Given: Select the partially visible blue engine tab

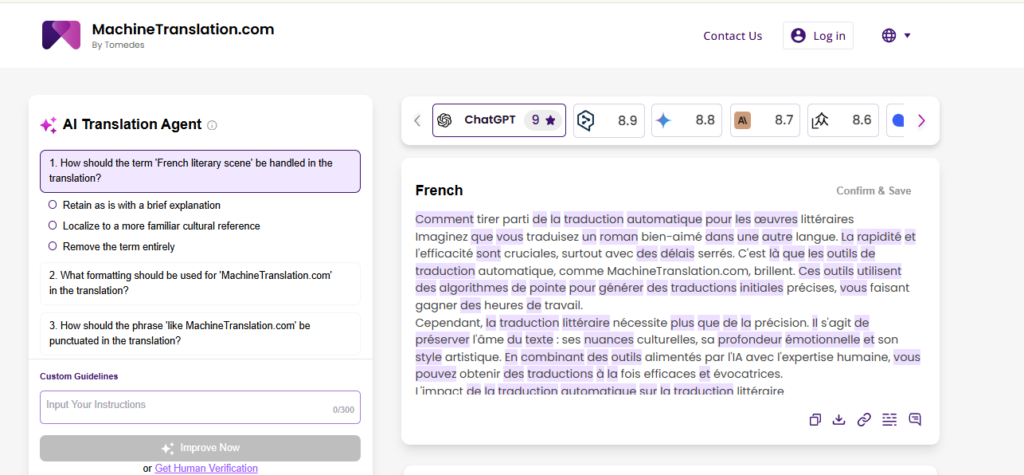Looking at the screenshot, I should click(895, 120).
